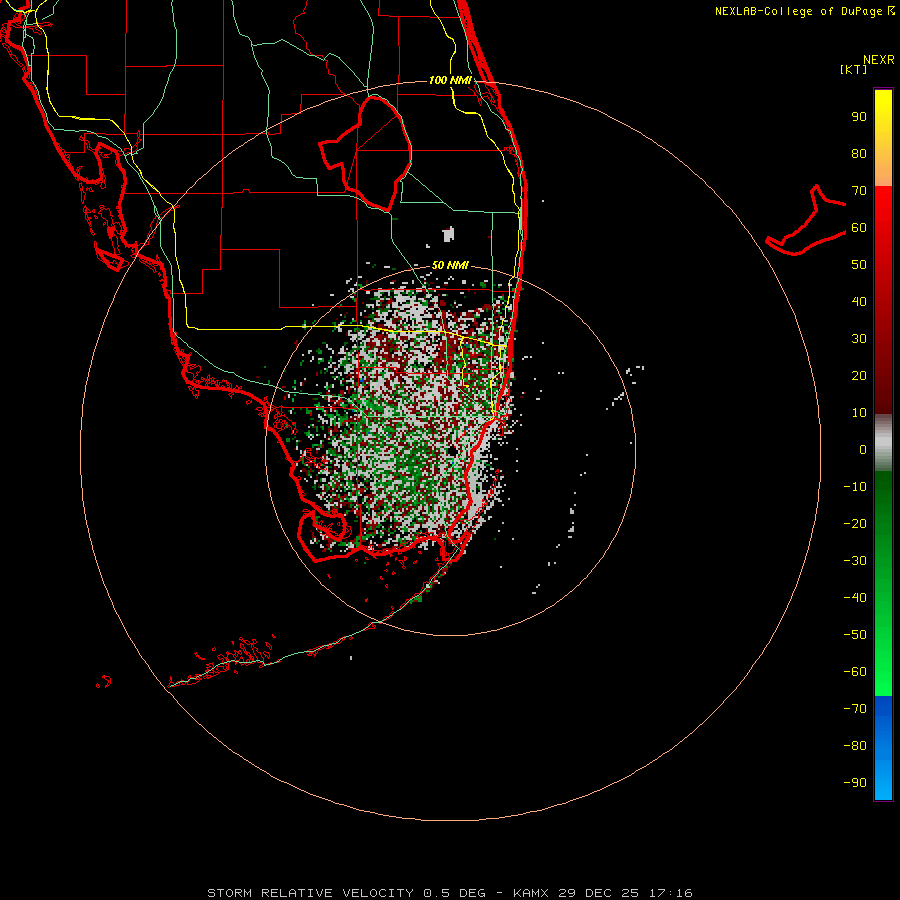
Task: Click the 40 value on the velocity scale
Action: [859, 302]
